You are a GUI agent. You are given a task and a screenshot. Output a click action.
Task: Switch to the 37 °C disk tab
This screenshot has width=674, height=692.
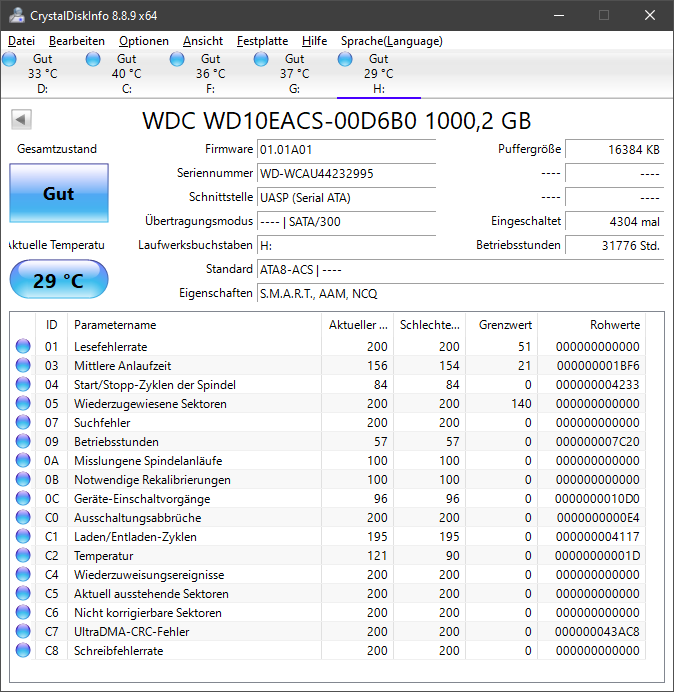[x=294, y=74]
